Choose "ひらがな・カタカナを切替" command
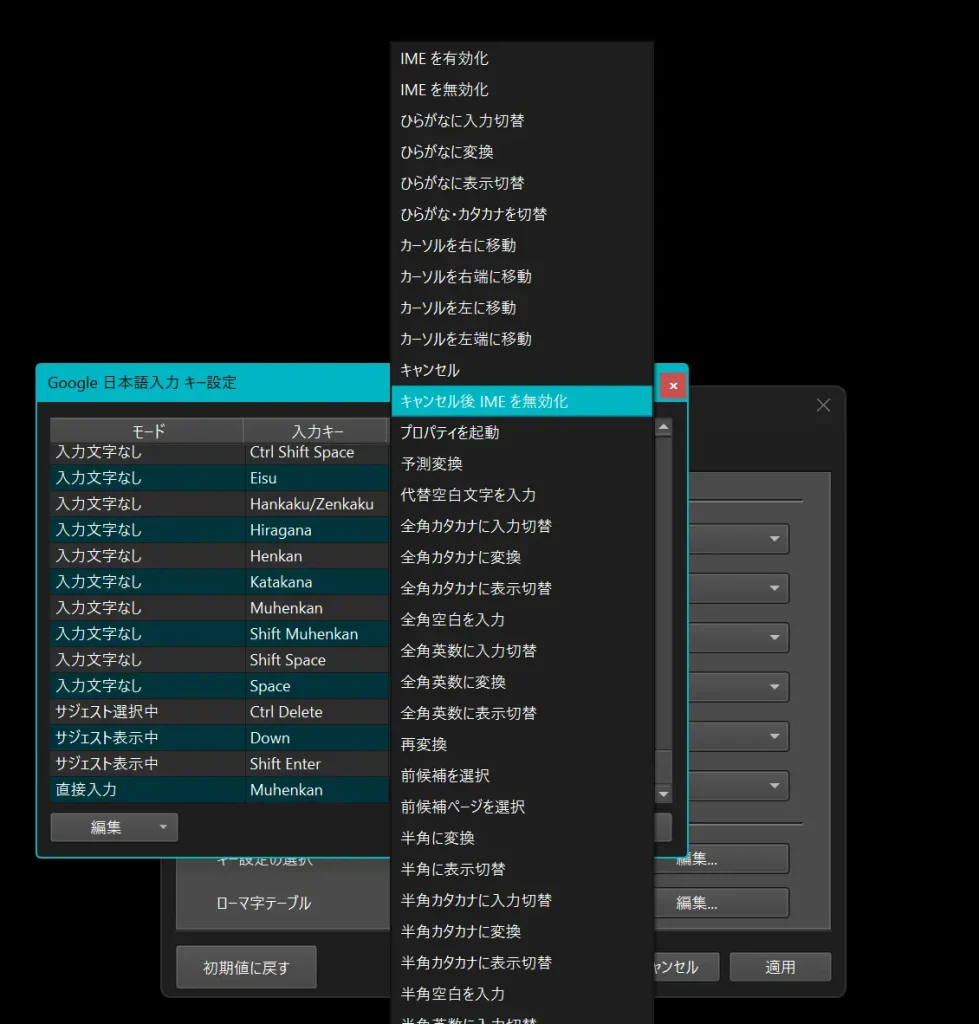Viewport: 979px width, 1024px height. 522,214
